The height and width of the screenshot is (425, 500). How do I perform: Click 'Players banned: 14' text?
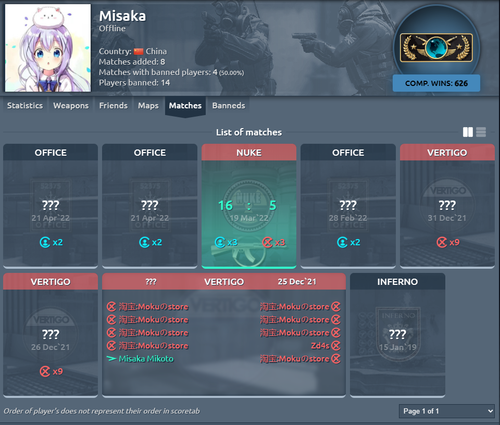[x=134, y=83]
